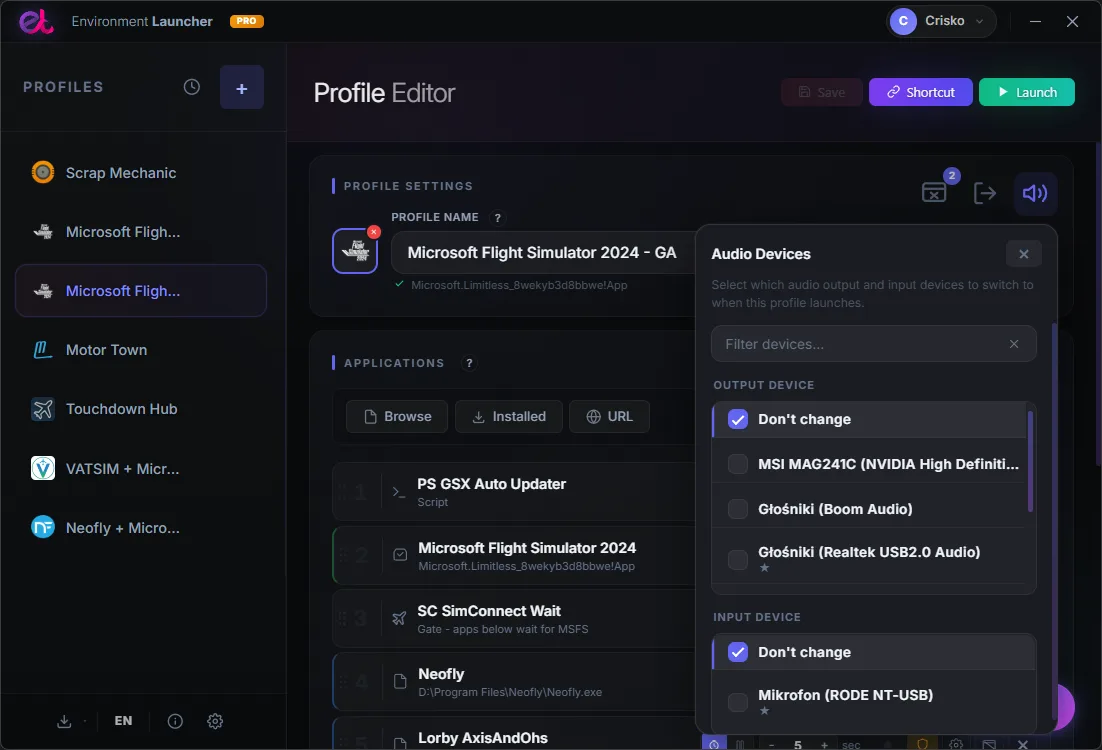Viewport: 1102px width, 750px height.
Task: Select the VATSIM + Micr... profile
Action: [x=141, y=469]
